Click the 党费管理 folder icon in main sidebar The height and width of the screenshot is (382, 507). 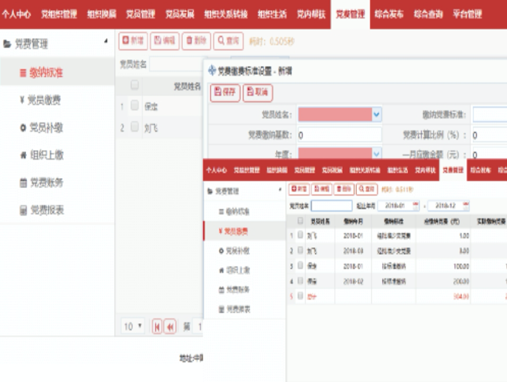7,44
